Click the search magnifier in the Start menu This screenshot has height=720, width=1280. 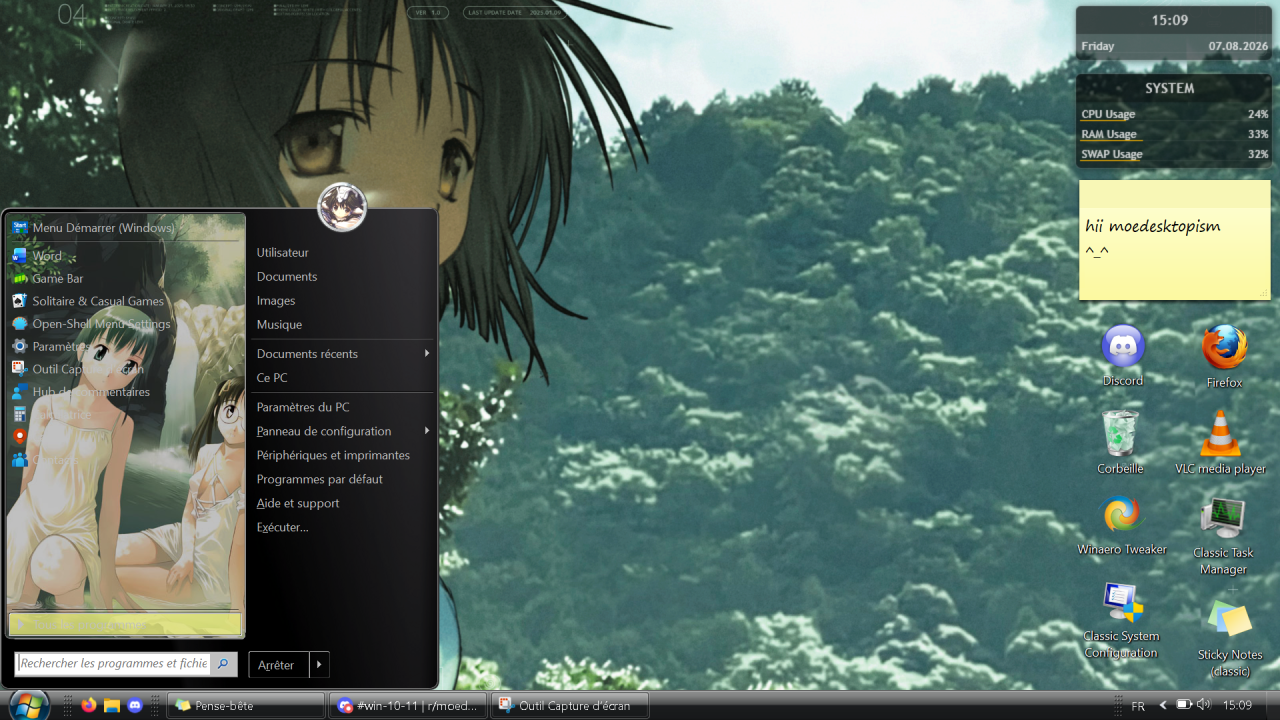coord(224,663)
